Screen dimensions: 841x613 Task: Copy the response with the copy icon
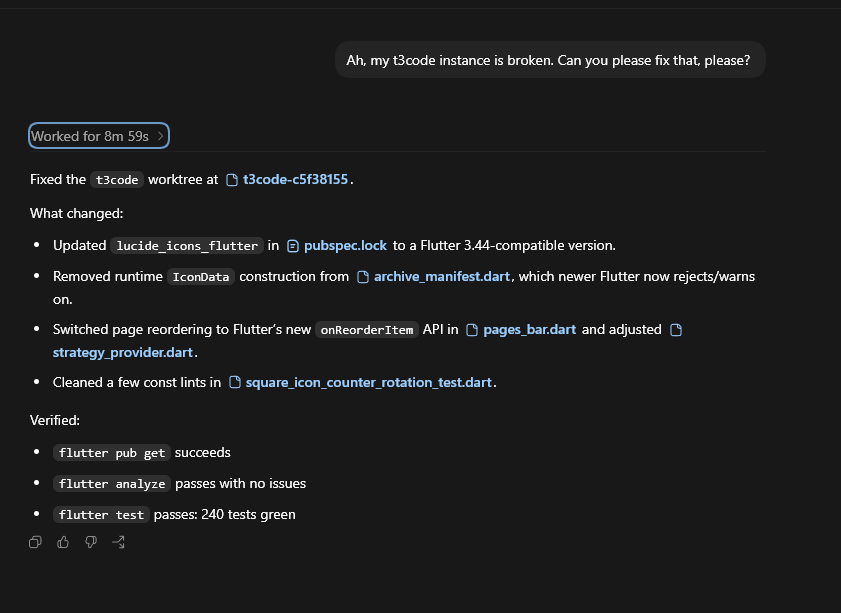35,542
